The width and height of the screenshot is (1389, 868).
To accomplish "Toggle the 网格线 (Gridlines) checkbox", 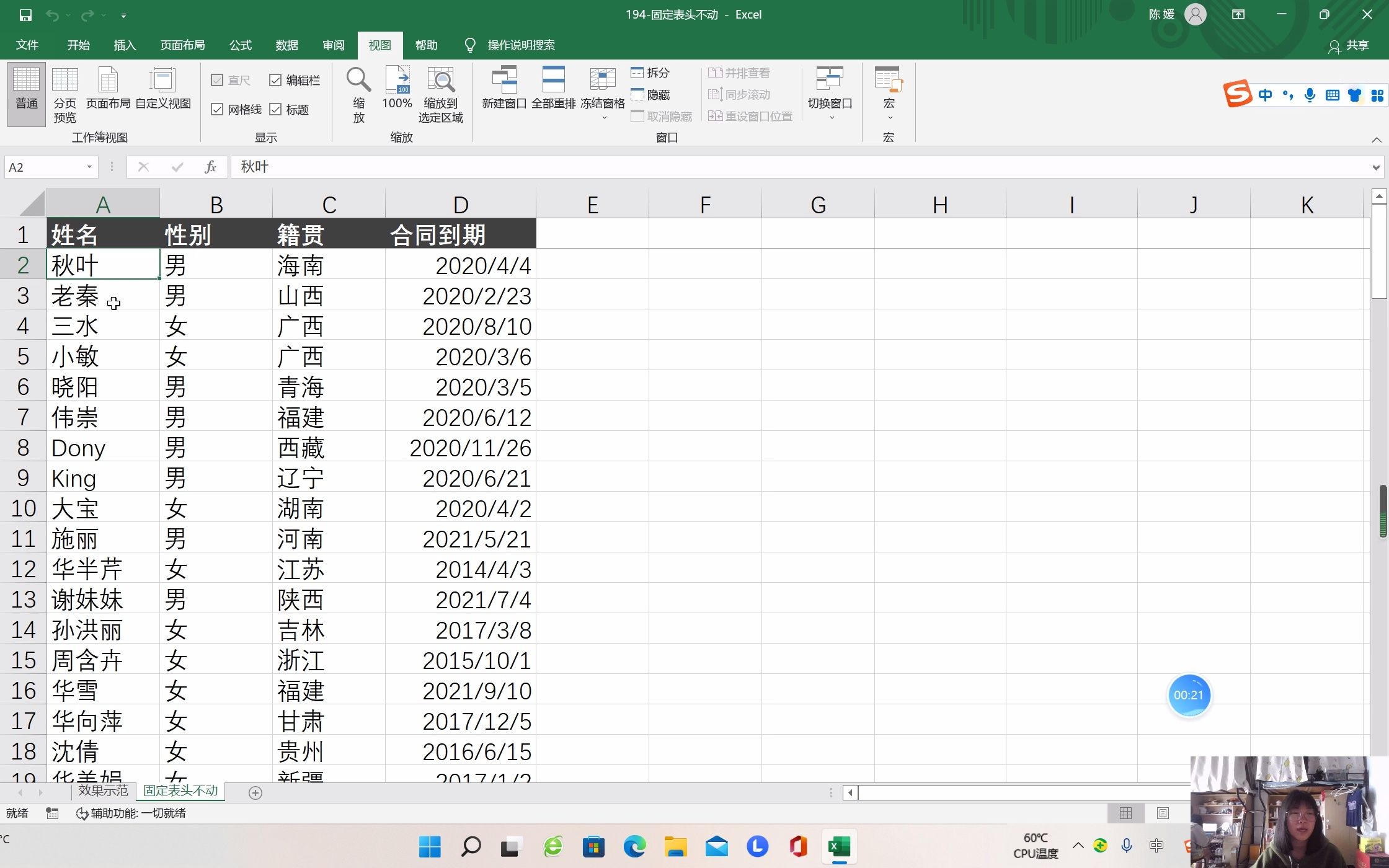I will [218, 109].
